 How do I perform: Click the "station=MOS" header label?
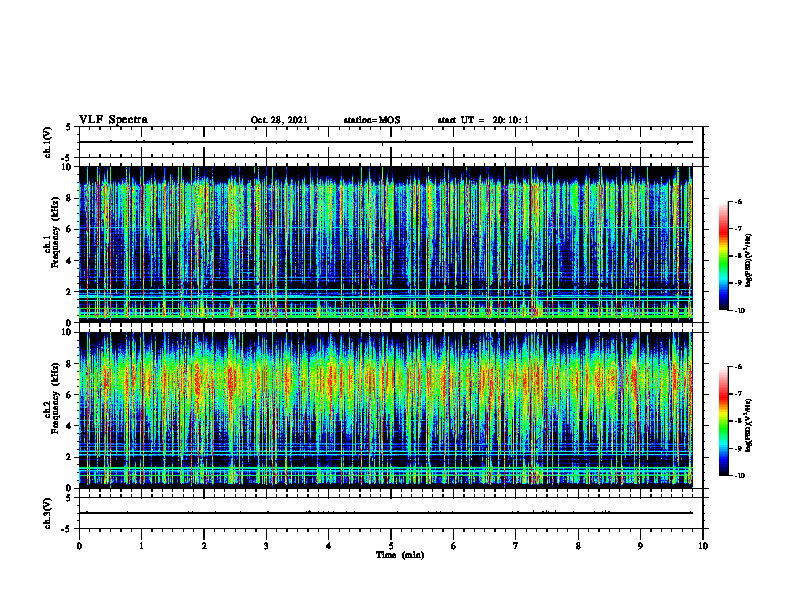pyautogui.click(x=372, y=120)
